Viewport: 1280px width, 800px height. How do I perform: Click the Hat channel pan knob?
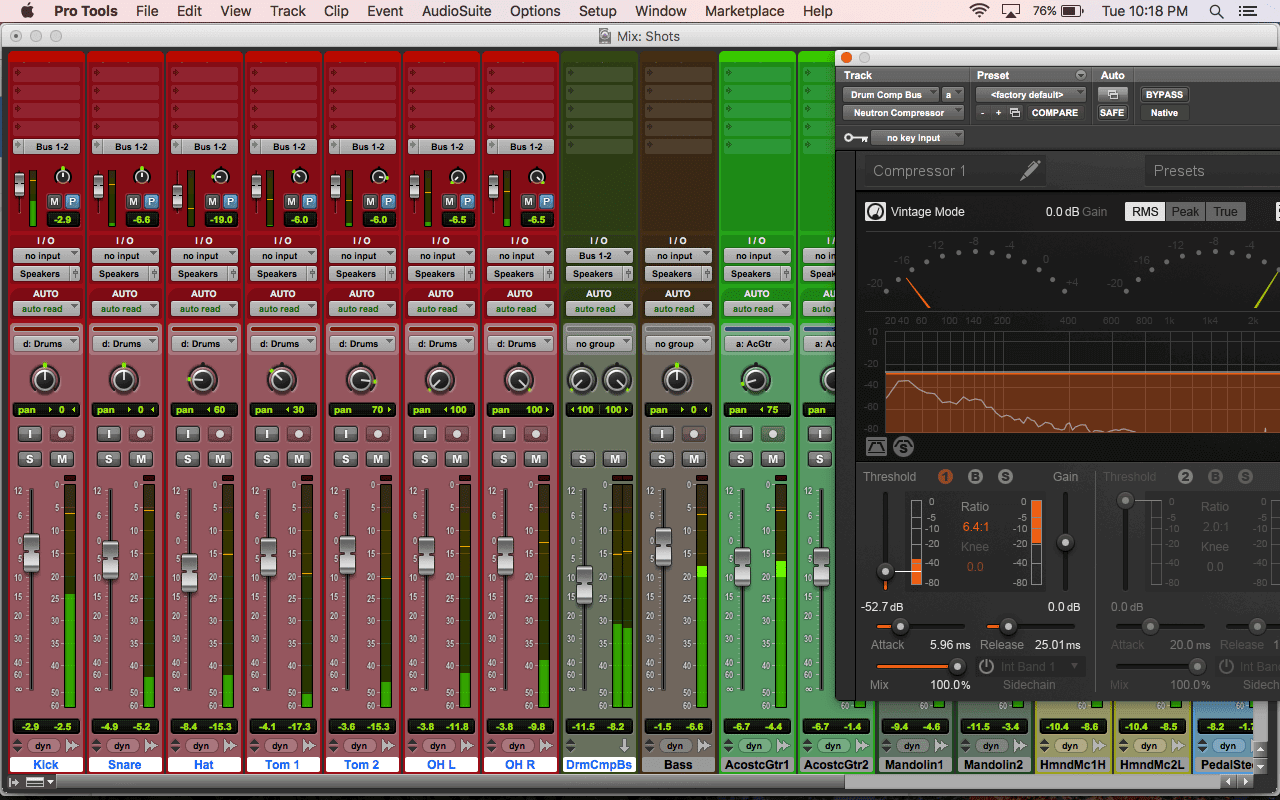[203, 379]
